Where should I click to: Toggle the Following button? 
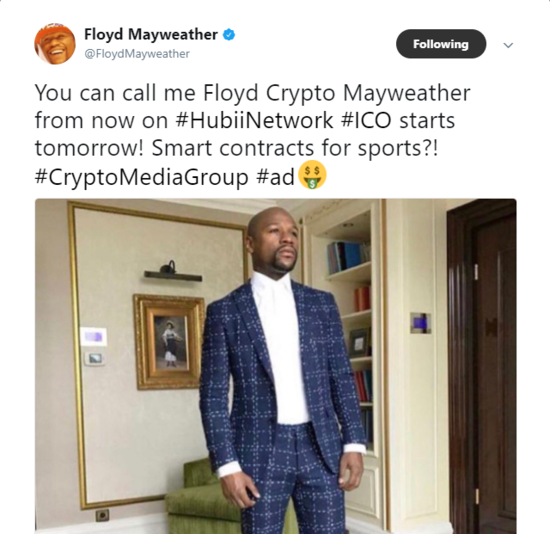pyautogui.click(x=441, y=44)
